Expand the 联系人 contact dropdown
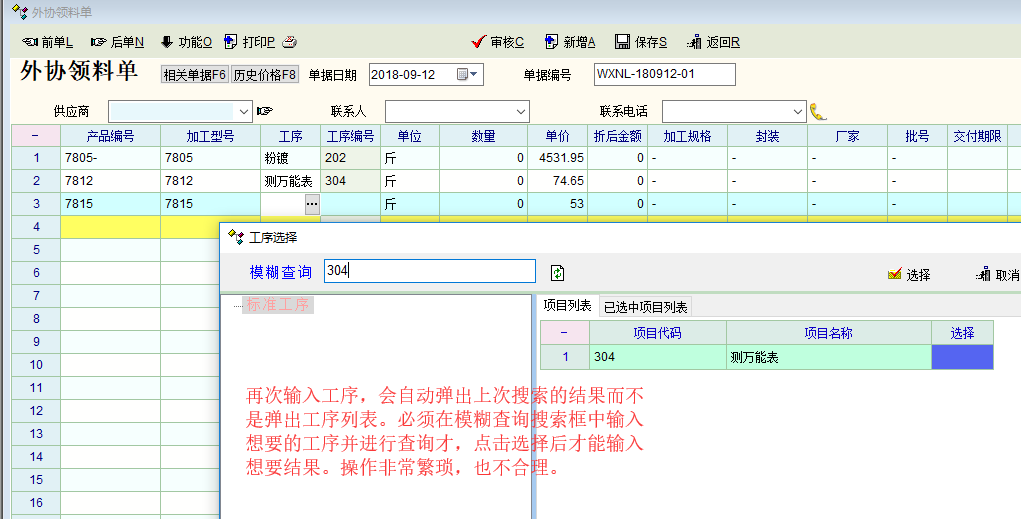 (x=521, y=111)
